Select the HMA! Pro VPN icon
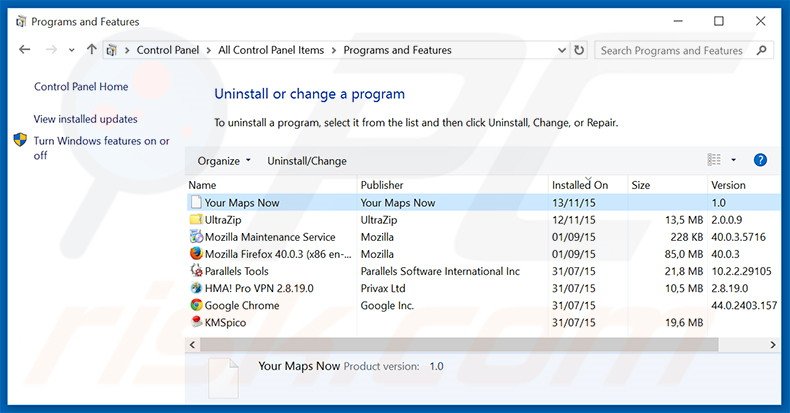 pyautogui.click(x=196, y=288)
